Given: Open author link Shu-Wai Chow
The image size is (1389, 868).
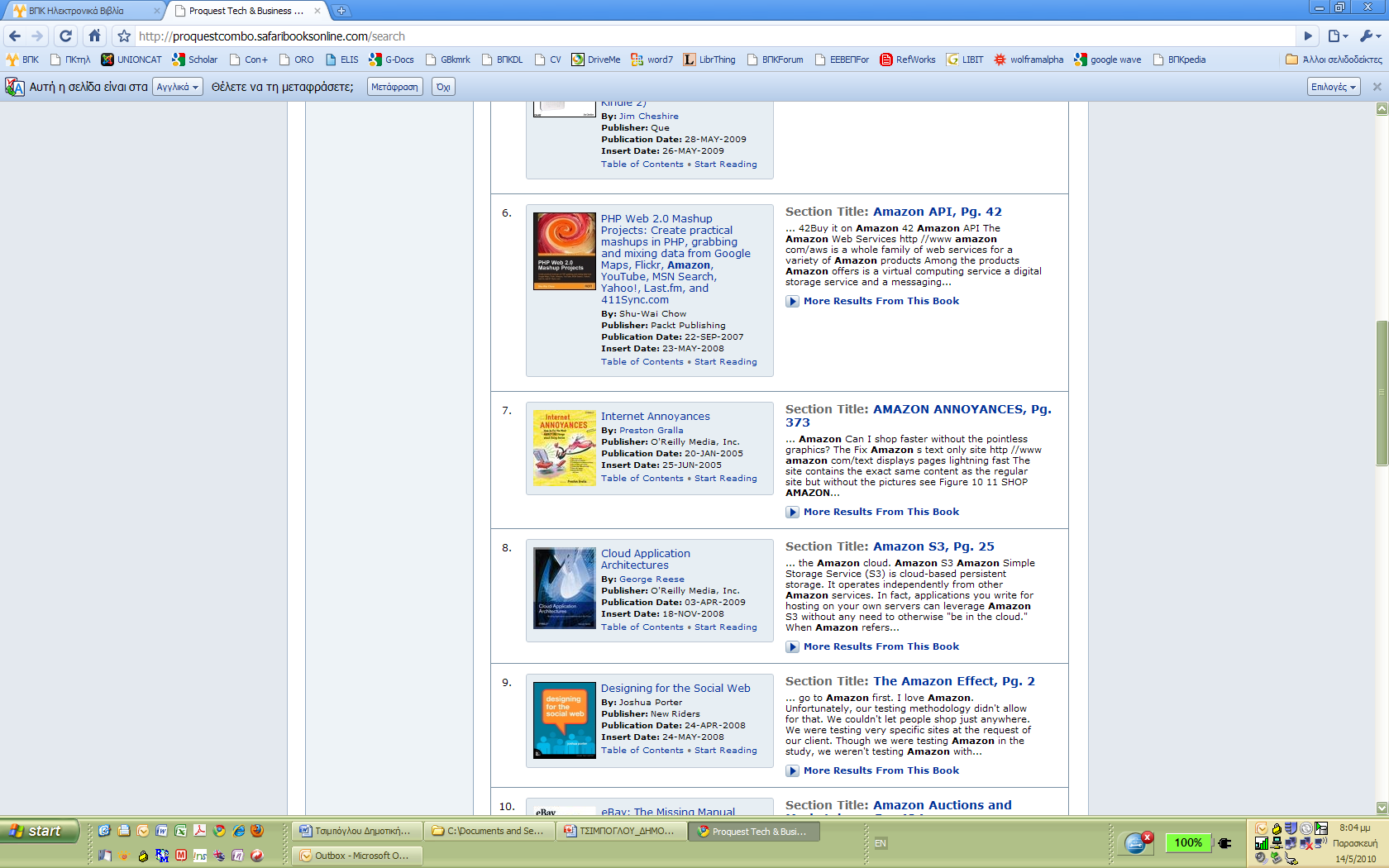Looking at the screenshot, I should tap(652, 314).
